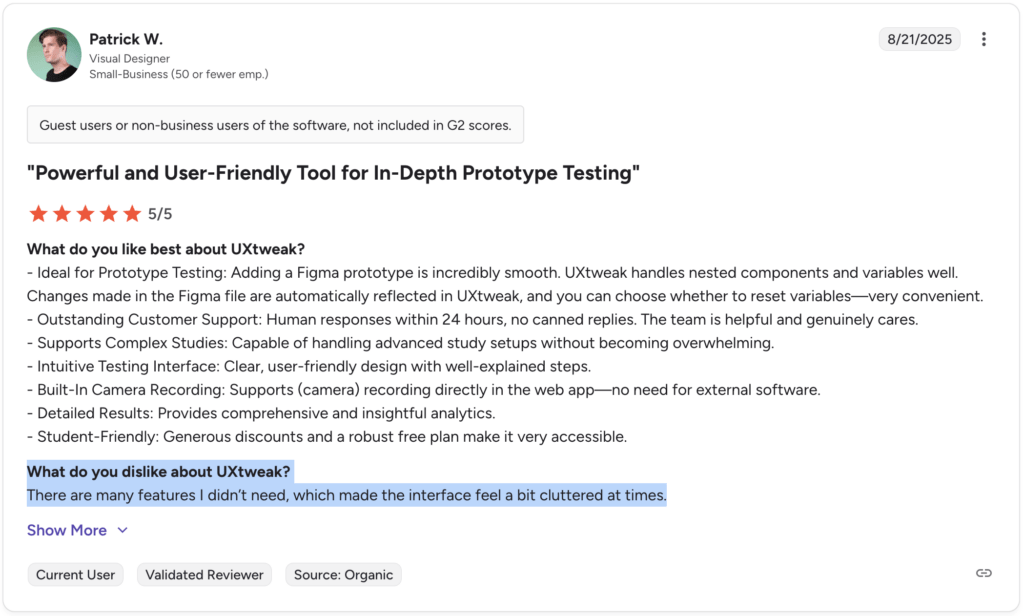Click the 'What do you like best' heading
The height and width of the screenshot is (616, 1024).
(166, 249)
